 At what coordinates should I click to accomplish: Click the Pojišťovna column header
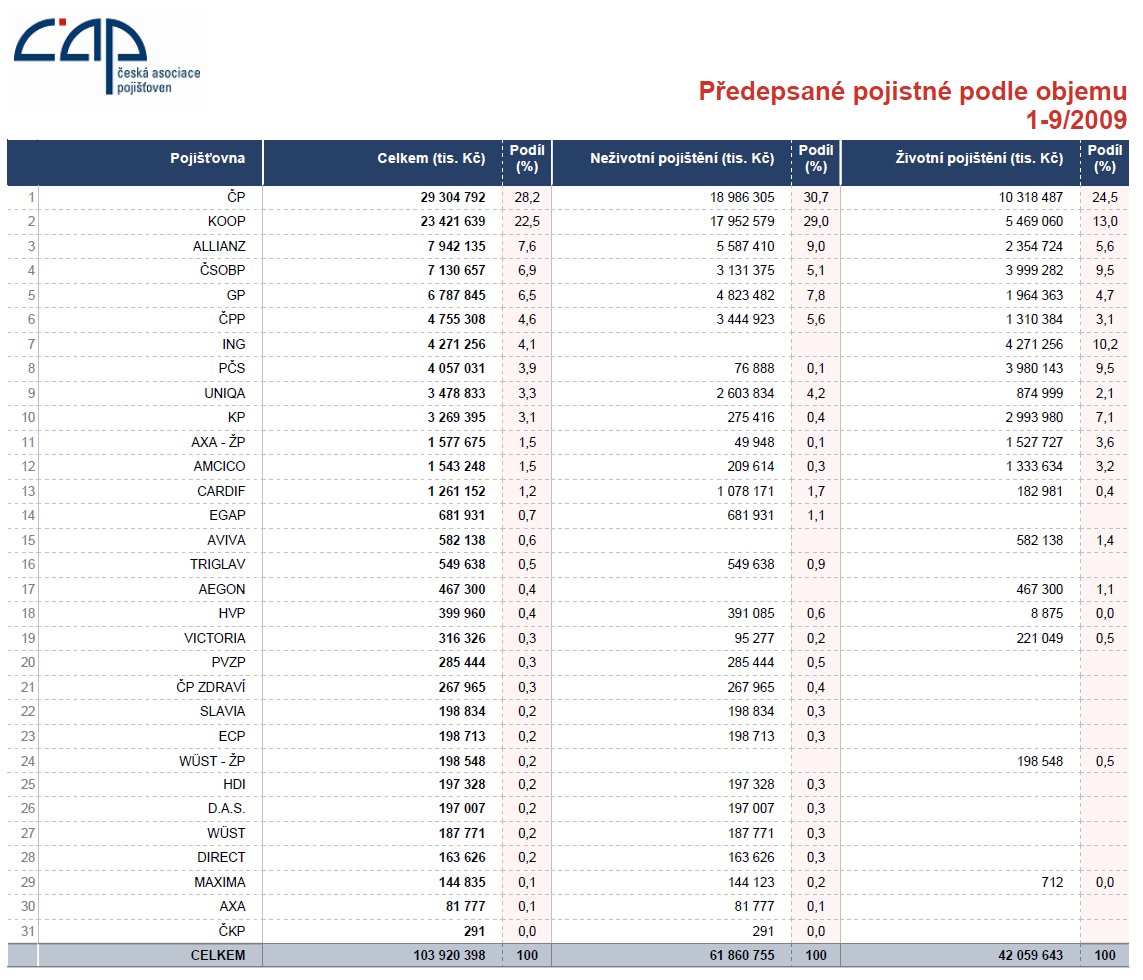coord(207,158)
